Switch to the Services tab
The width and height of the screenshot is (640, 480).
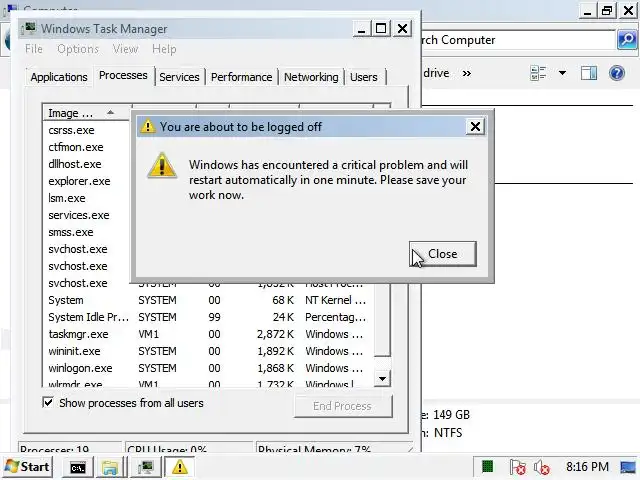(179, 77)
